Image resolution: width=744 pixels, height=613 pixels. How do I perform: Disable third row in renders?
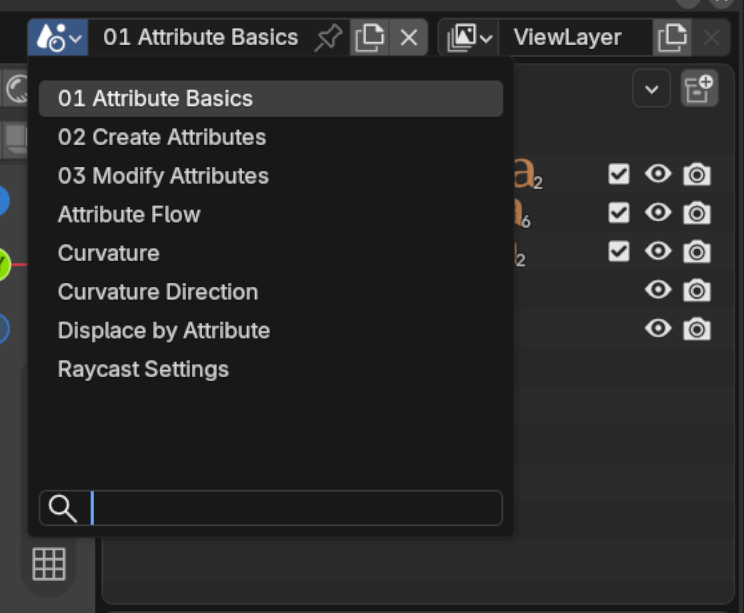tap(697, 251)
